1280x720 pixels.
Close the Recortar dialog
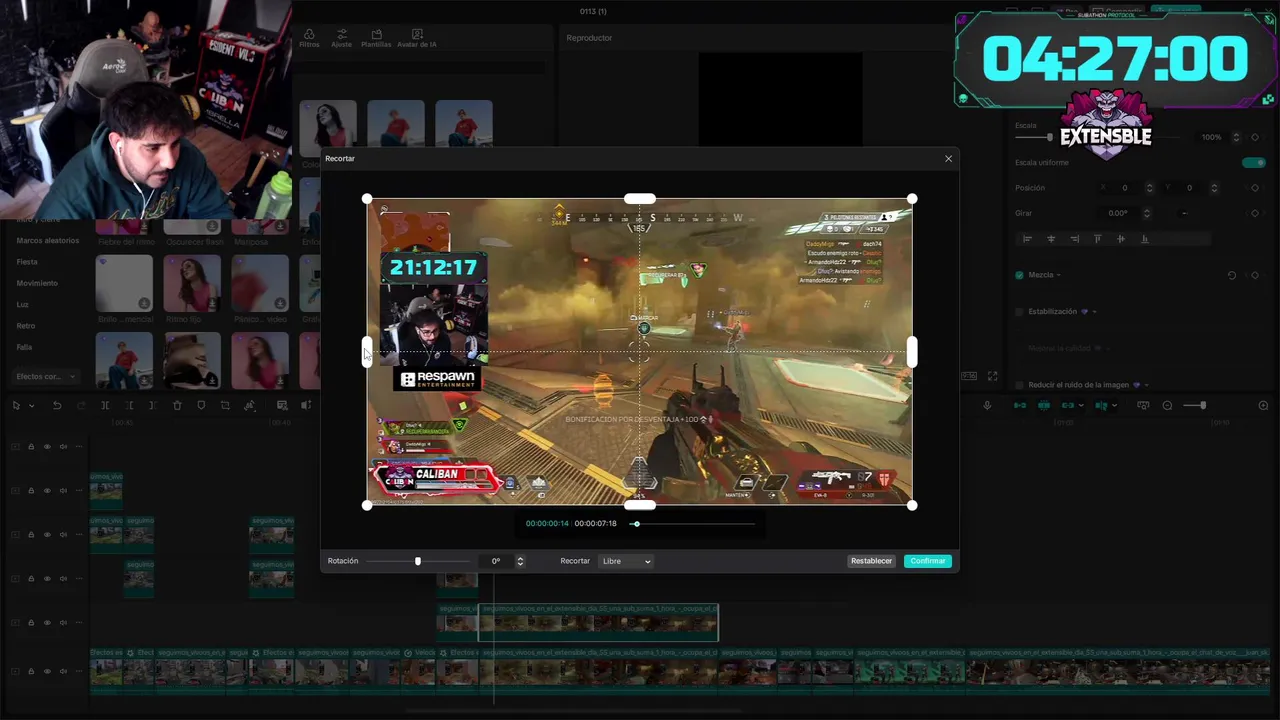949,158
